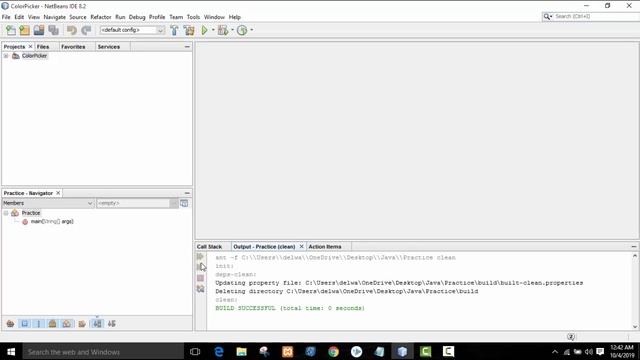Open the Navigate menu

tap(55, 17)
